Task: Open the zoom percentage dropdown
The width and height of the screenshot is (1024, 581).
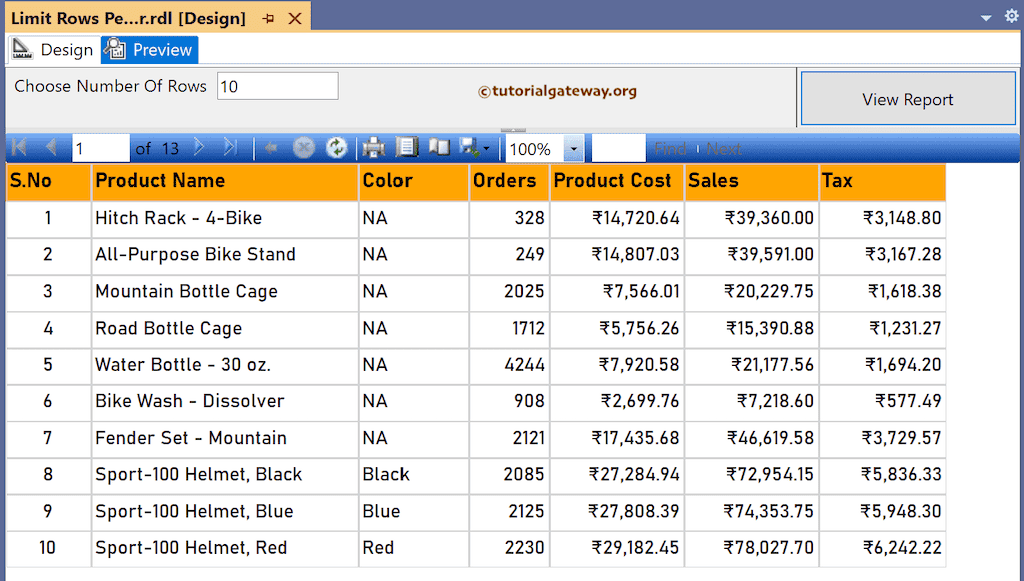Action: (573, 148)
